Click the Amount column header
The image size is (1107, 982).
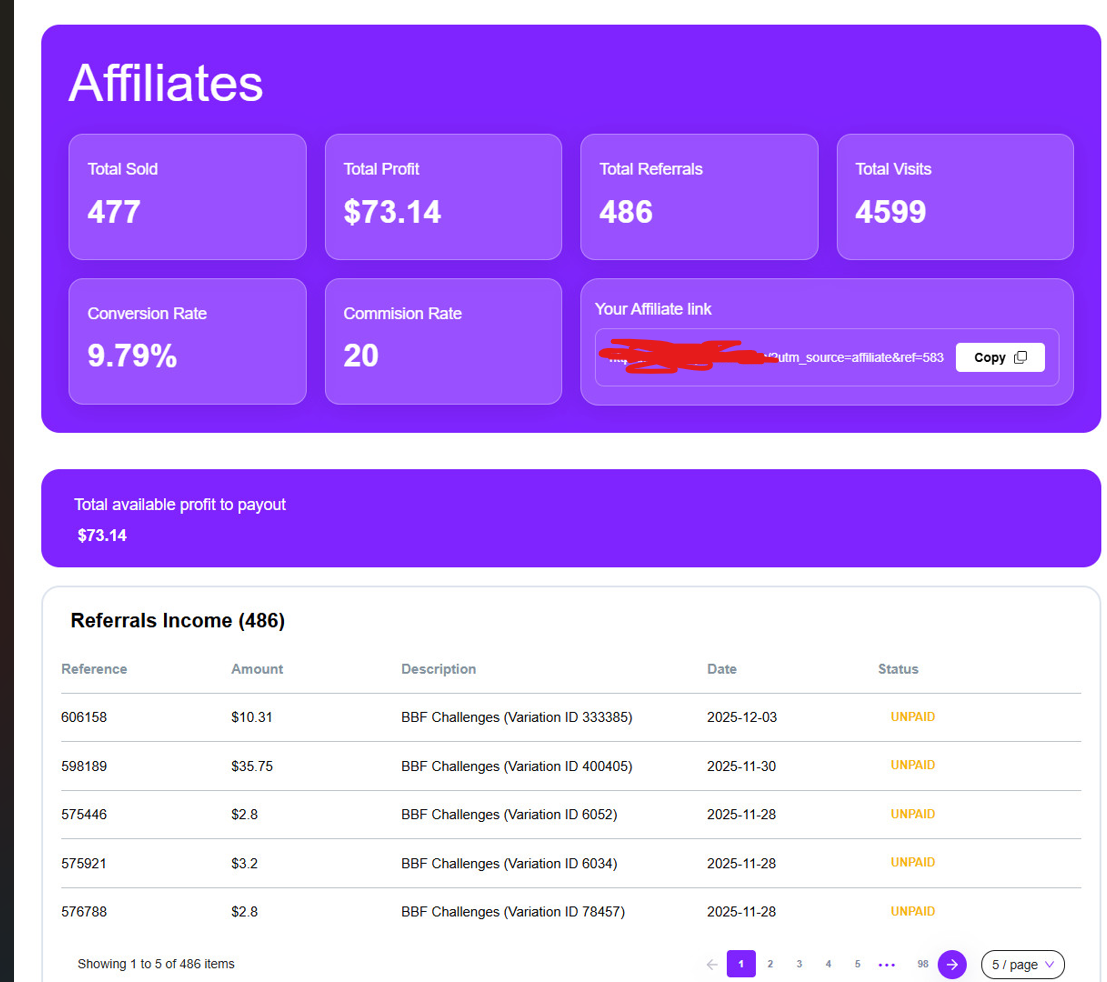pyautogui.click(x=257, y=669)
